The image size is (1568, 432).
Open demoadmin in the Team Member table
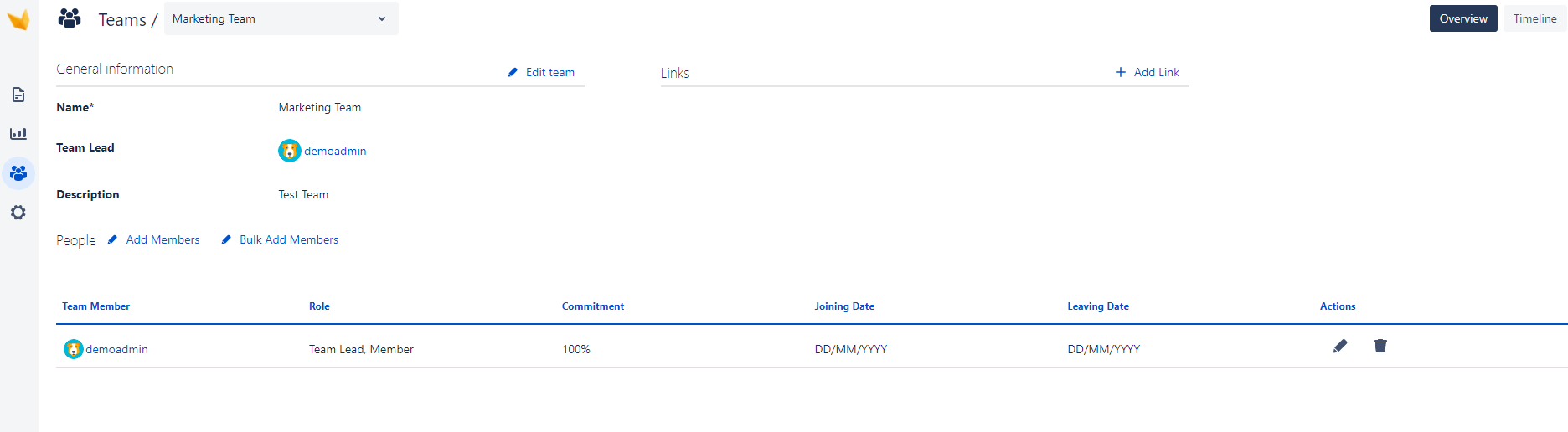pyautogui.click(x=116, y=350)
